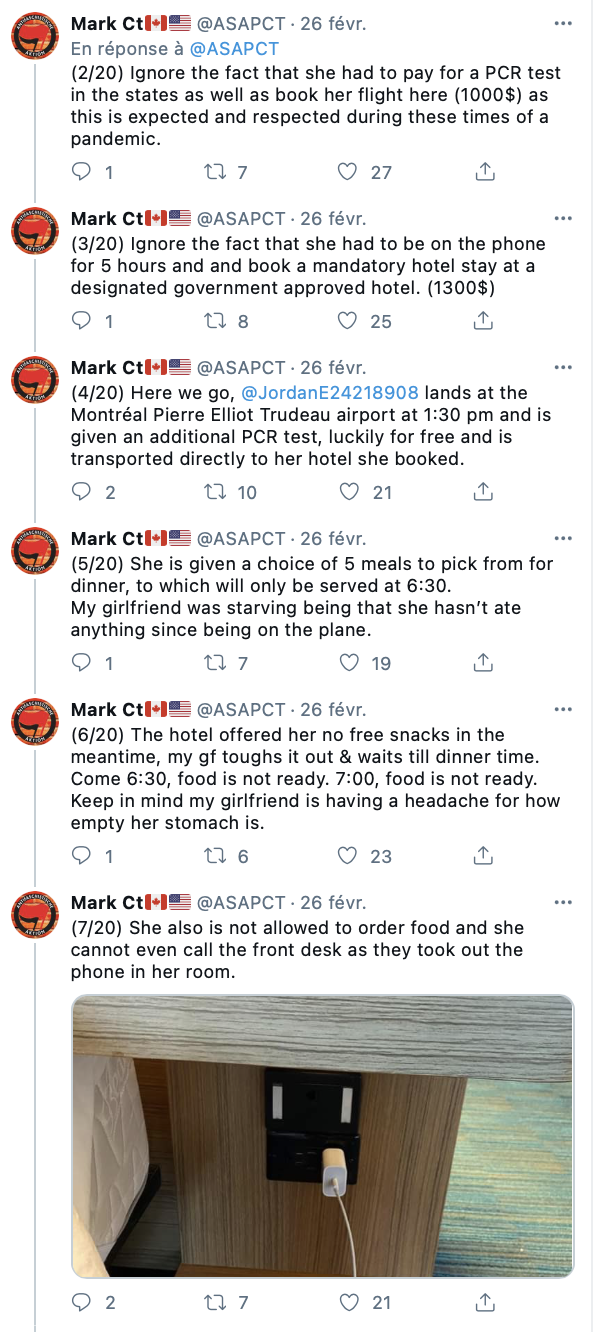
Task: Share the (2/20) PCR test tweet
Action: (484, 172)
